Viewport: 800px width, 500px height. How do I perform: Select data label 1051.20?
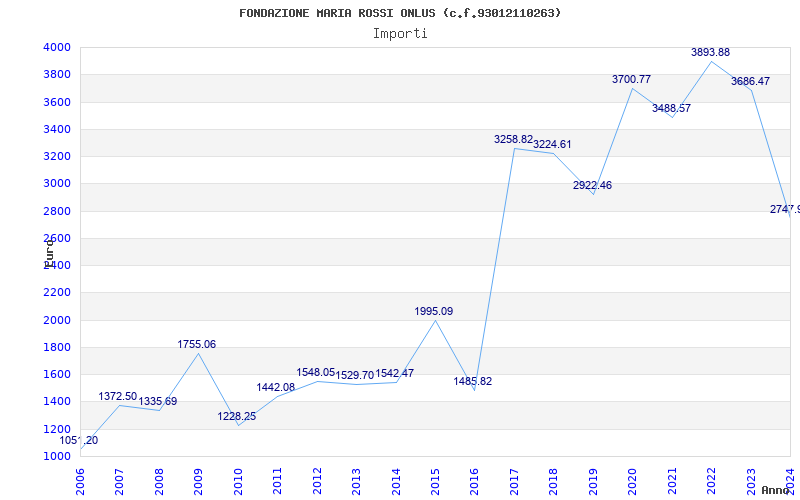point(79,441)
